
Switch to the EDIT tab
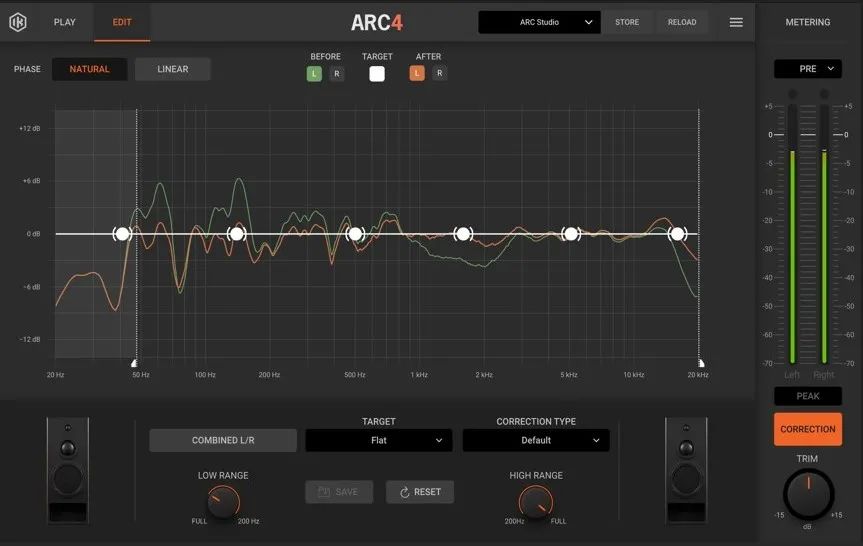122,22
